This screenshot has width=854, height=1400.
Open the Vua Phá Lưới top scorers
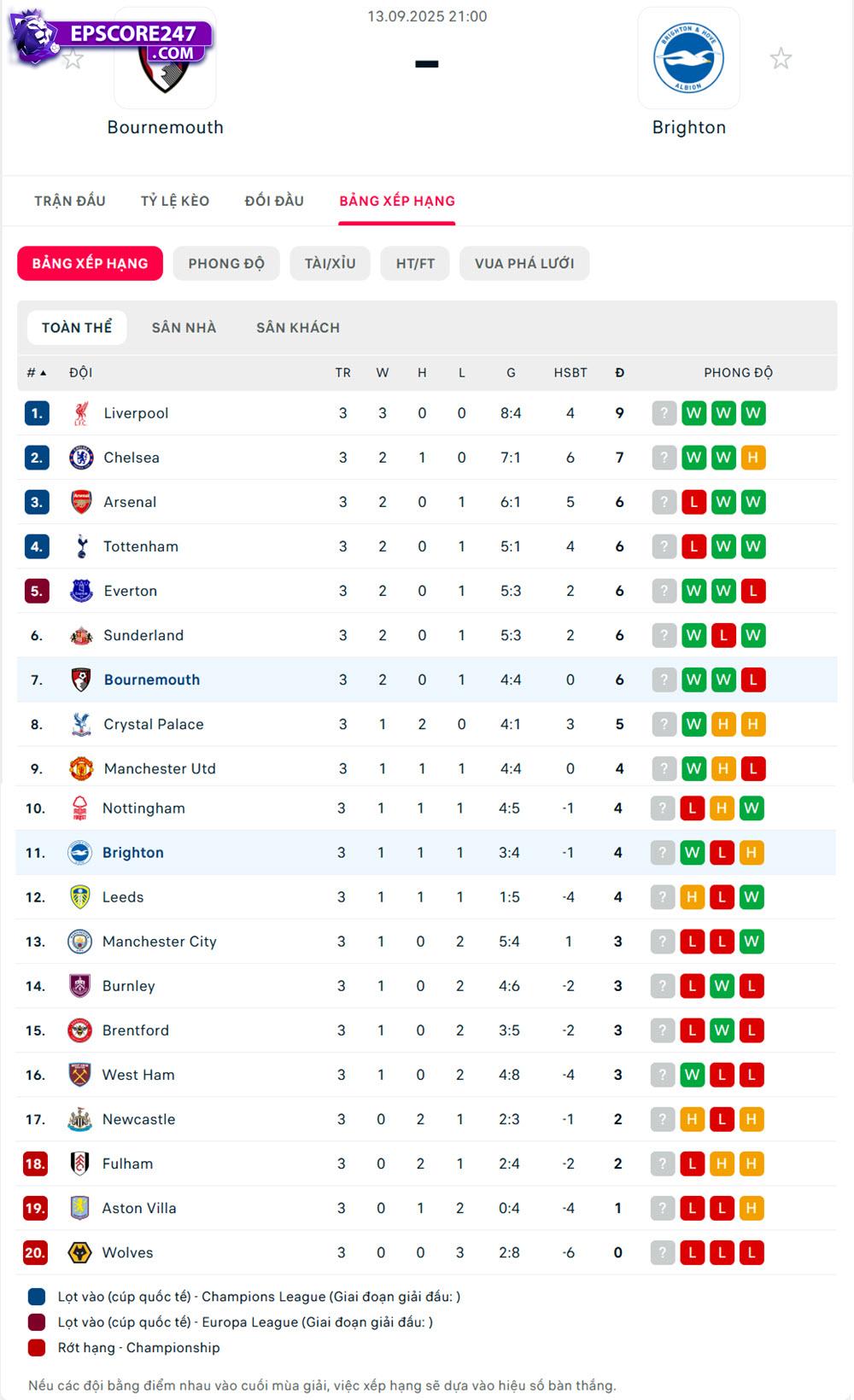pos(524,264)
